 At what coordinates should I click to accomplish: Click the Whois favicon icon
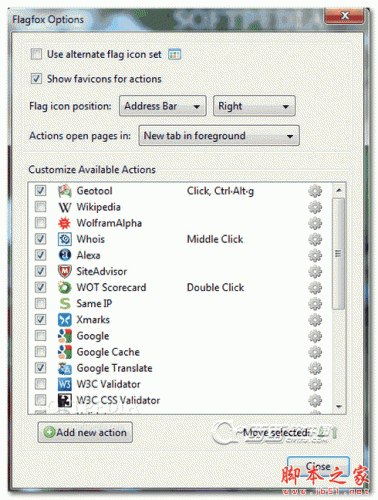point(64,239)
